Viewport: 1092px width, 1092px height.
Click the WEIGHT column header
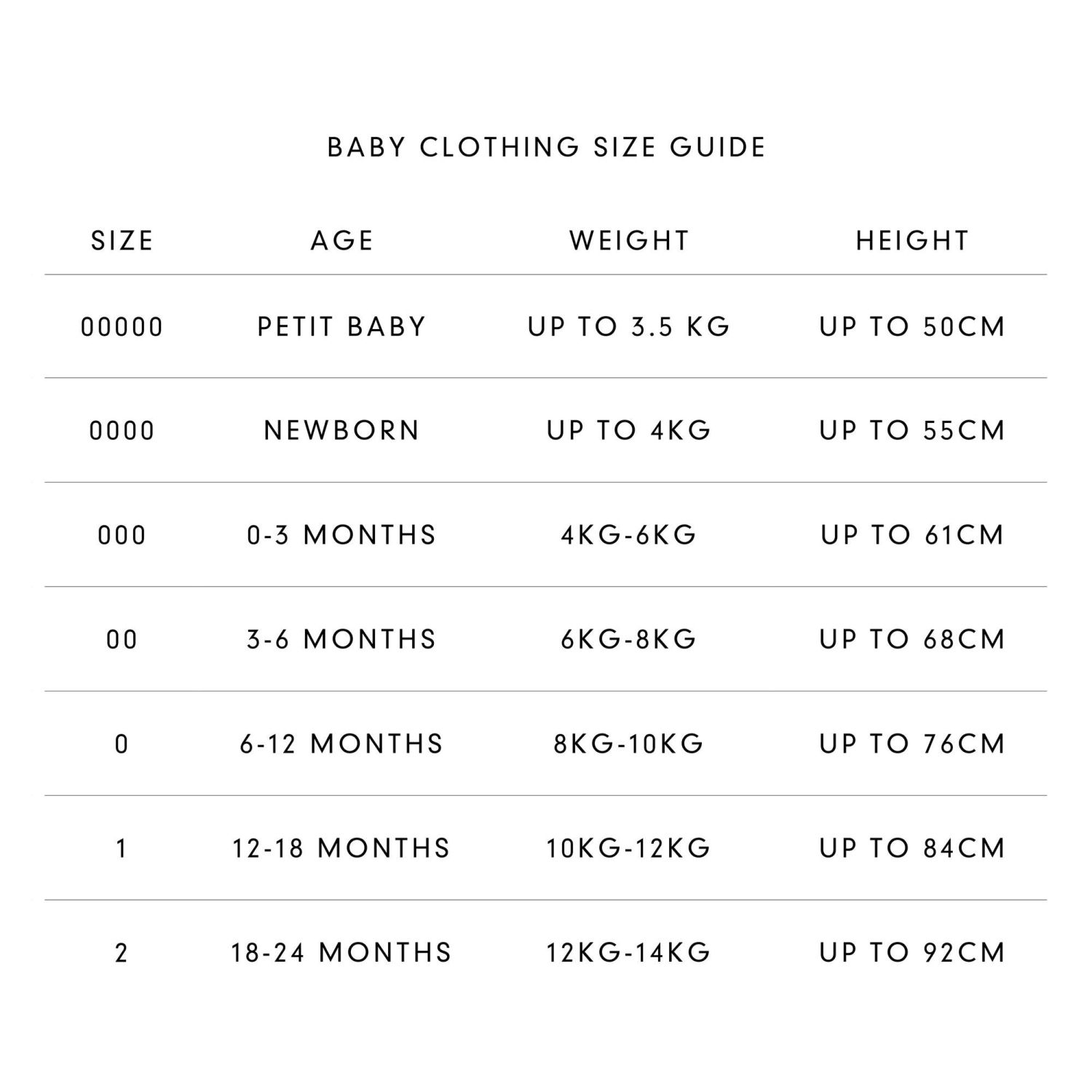coord(630,241)
